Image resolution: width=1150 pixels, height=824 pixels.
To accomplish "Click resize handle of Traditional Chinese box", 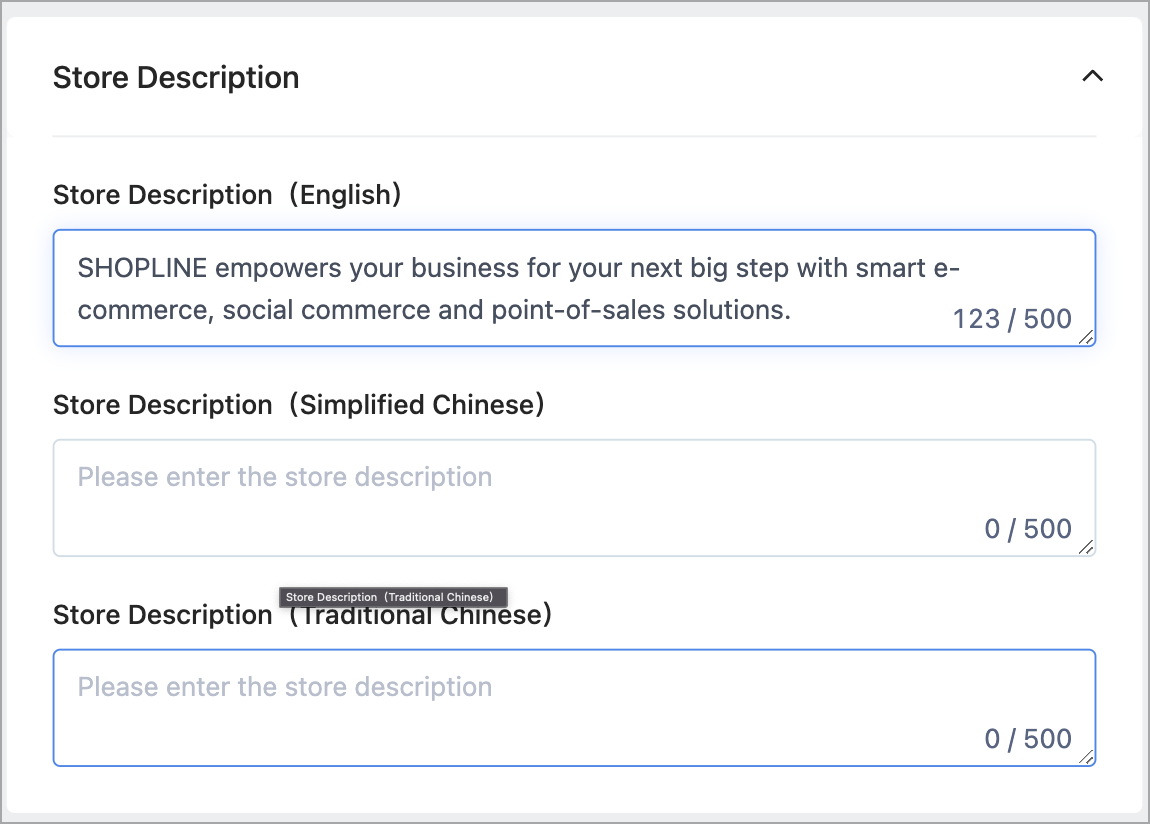I will click(1086, 757).
